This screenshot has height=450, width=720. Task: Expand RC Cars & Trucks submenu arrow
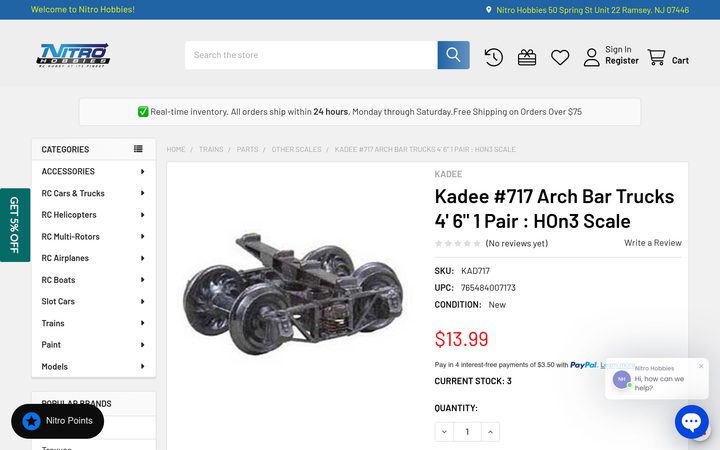click(142, 193)
